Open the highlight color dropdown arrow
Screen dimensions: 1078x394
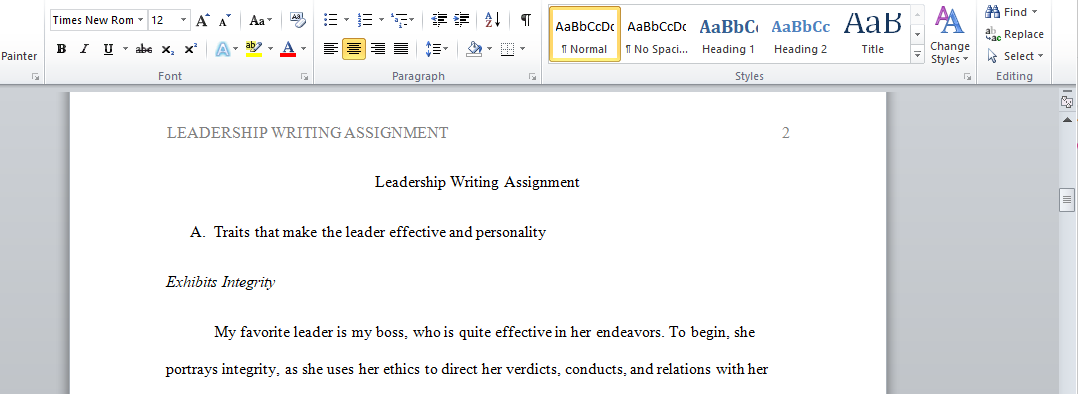pyautogui.click(x=270, y=49)
